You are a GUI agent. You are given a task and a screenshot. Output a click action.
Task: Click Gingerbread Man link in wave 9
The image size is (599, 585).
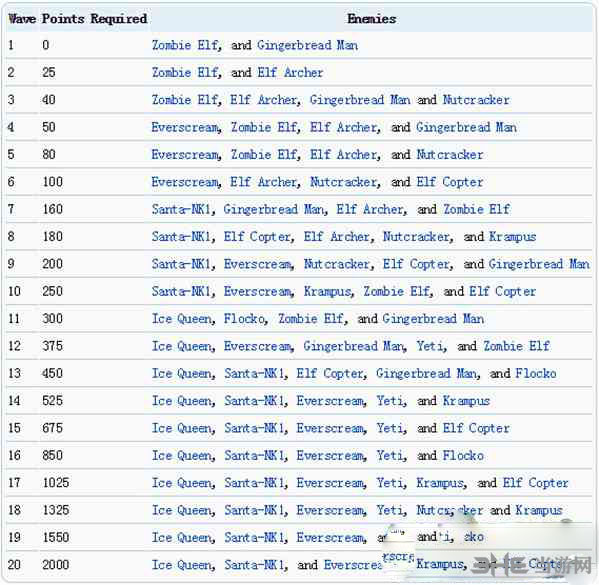tap(539, 264)
